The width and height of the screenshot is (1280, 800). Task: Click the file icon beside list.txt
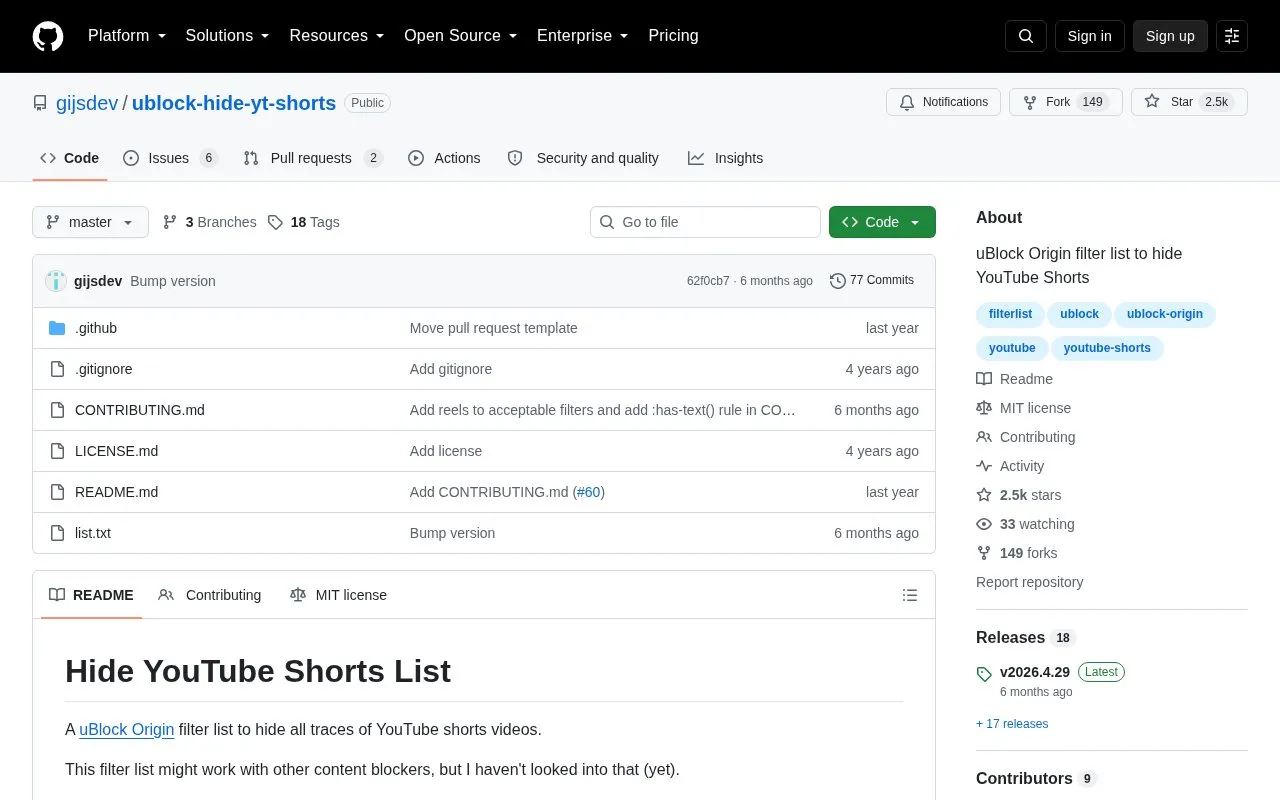pyautogui.click(x=57, y=533)
